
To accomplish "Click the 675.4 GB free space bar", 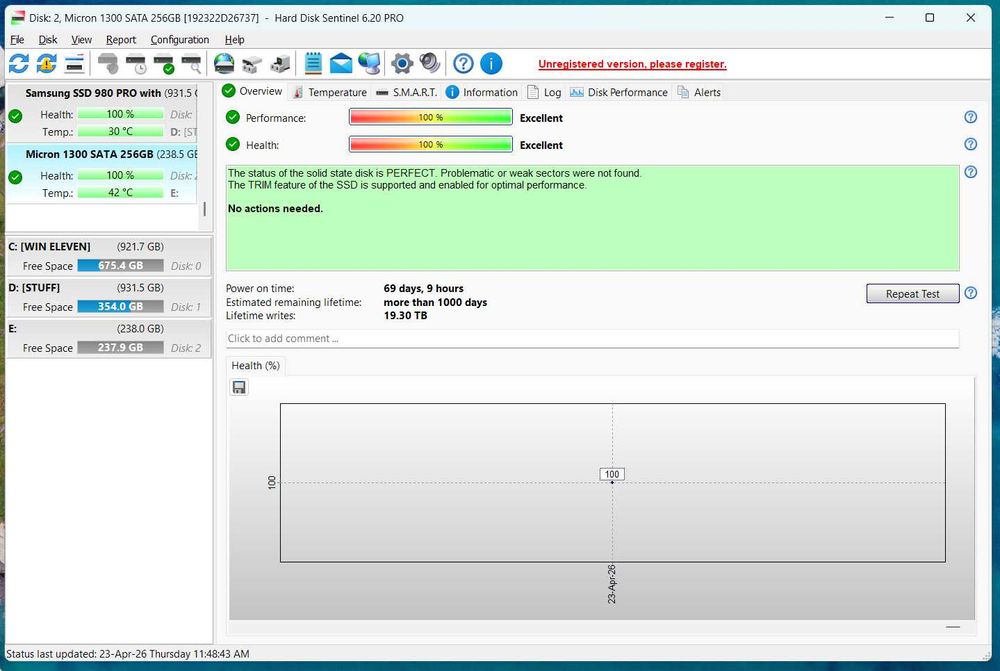I will pyautogui.click(x=121, y=265).
